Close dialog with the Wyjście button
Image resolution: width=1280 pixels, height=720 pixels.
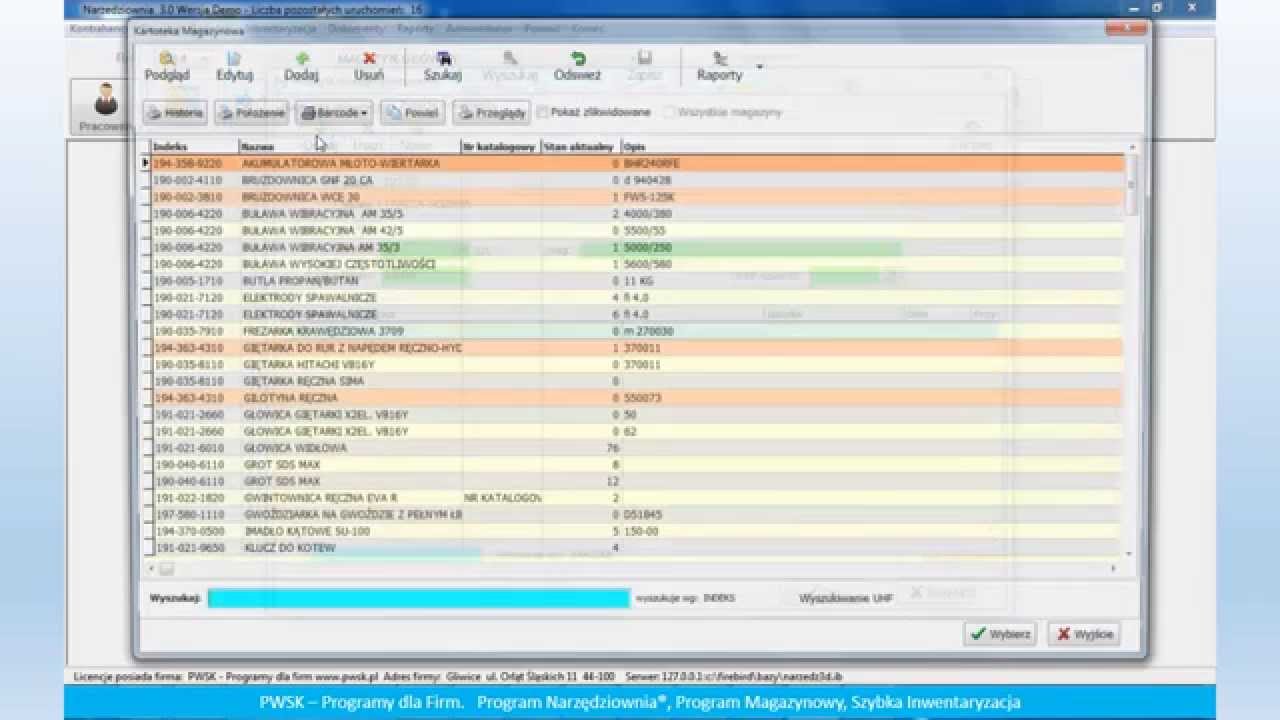(1085, 634)
